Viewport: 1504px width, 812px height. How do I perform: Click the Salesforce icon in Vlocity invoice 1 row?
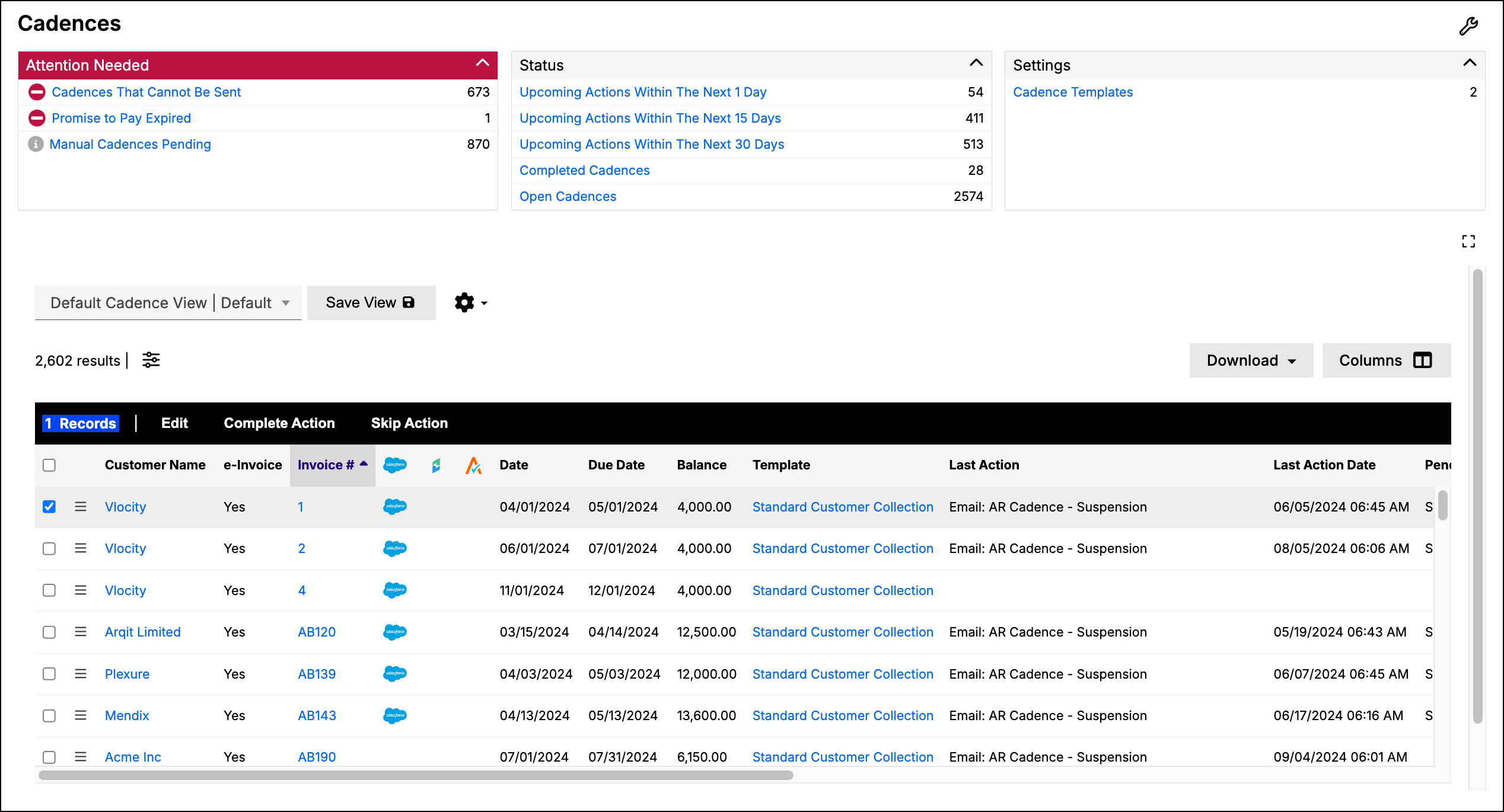[x=395, y=507]
